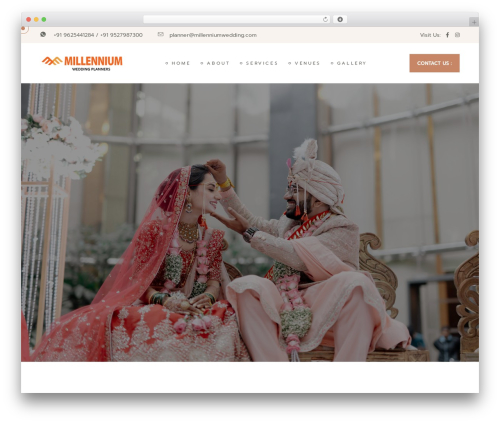Click the browser address bar
500x423 pixels.
(237, 19)
